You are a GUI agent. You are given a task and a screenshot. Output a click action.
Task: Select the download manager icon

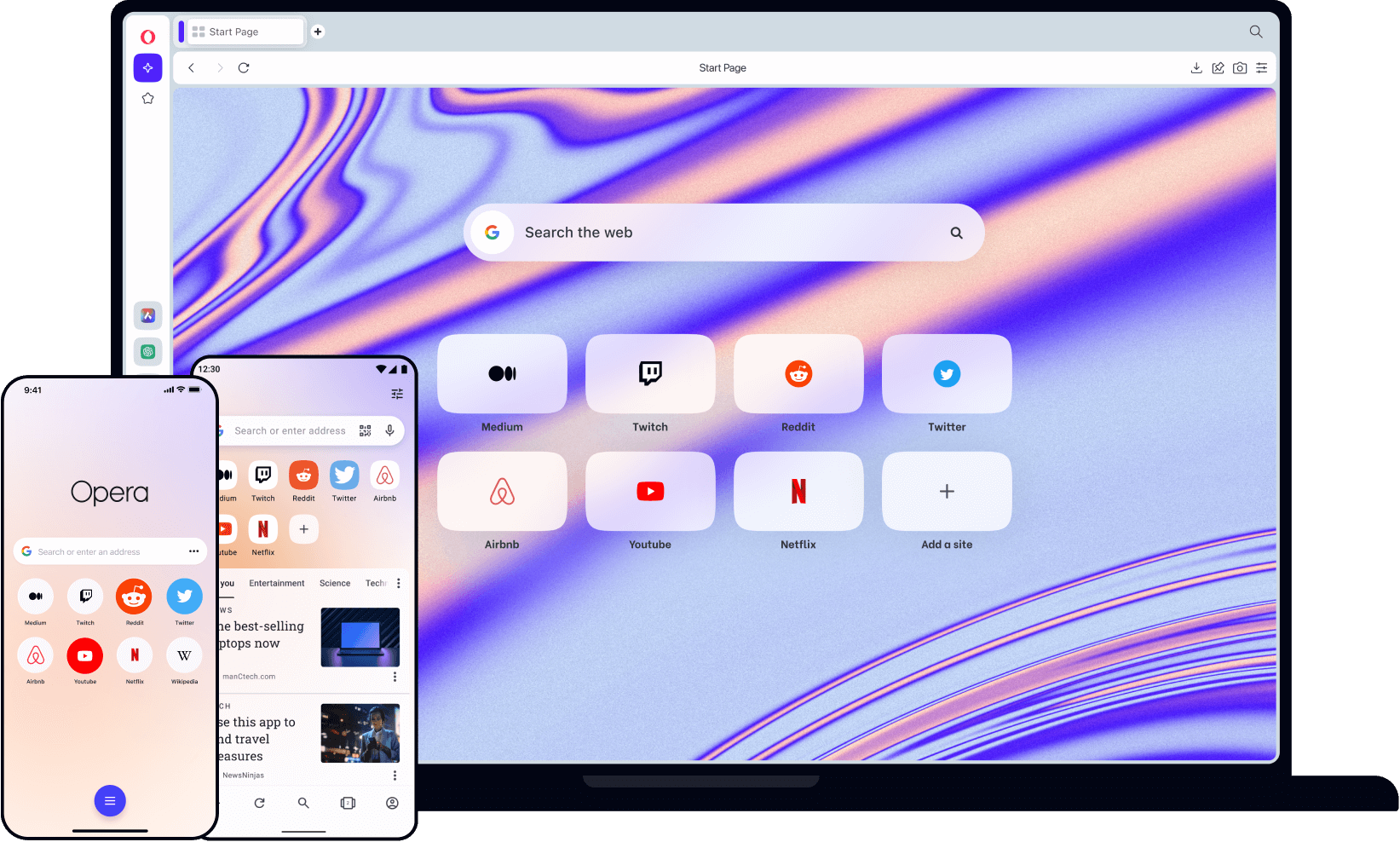point(1196,67)
